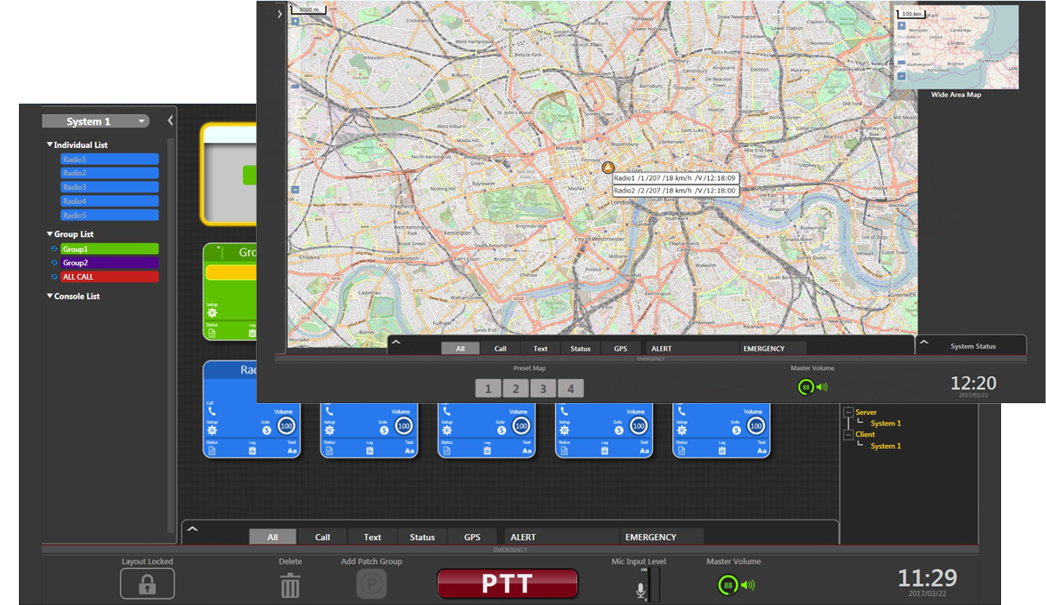Click zoom-in plus on Wide Area Map
1046x605 pixels.
[x=901, y=26]
